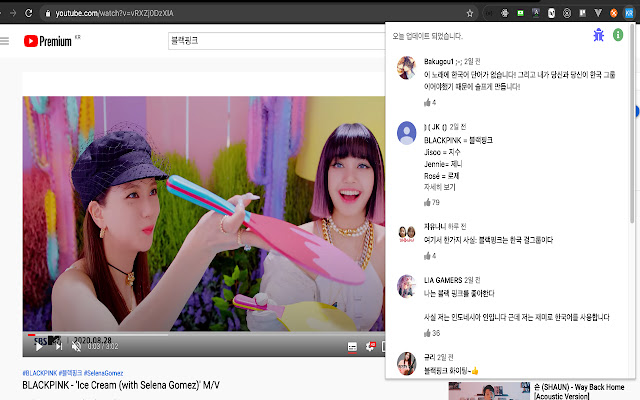This screenshot has width=640, height=400.
Task: Click the main video frame
Action: tap(204, 213)
